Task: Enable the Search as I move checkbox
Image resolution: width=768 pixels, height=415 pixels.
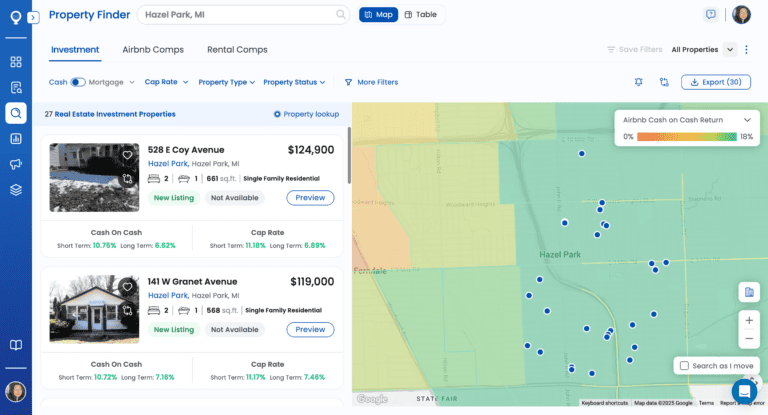Action: (x=684, y=366)
